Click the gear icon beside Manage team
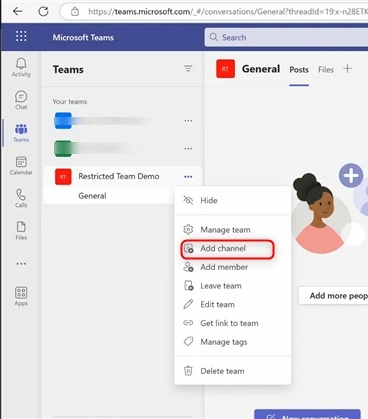Viewport: 368px width, 419px height. click(188, 229)
